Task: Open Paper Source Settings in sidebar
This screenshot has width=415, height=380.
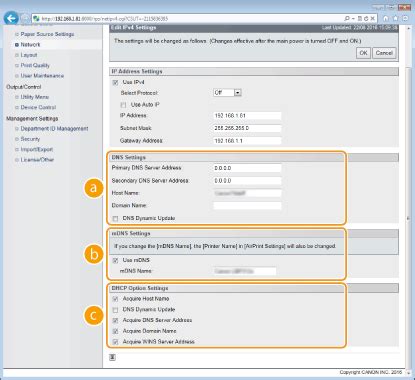Action: (x=47, y=34)
